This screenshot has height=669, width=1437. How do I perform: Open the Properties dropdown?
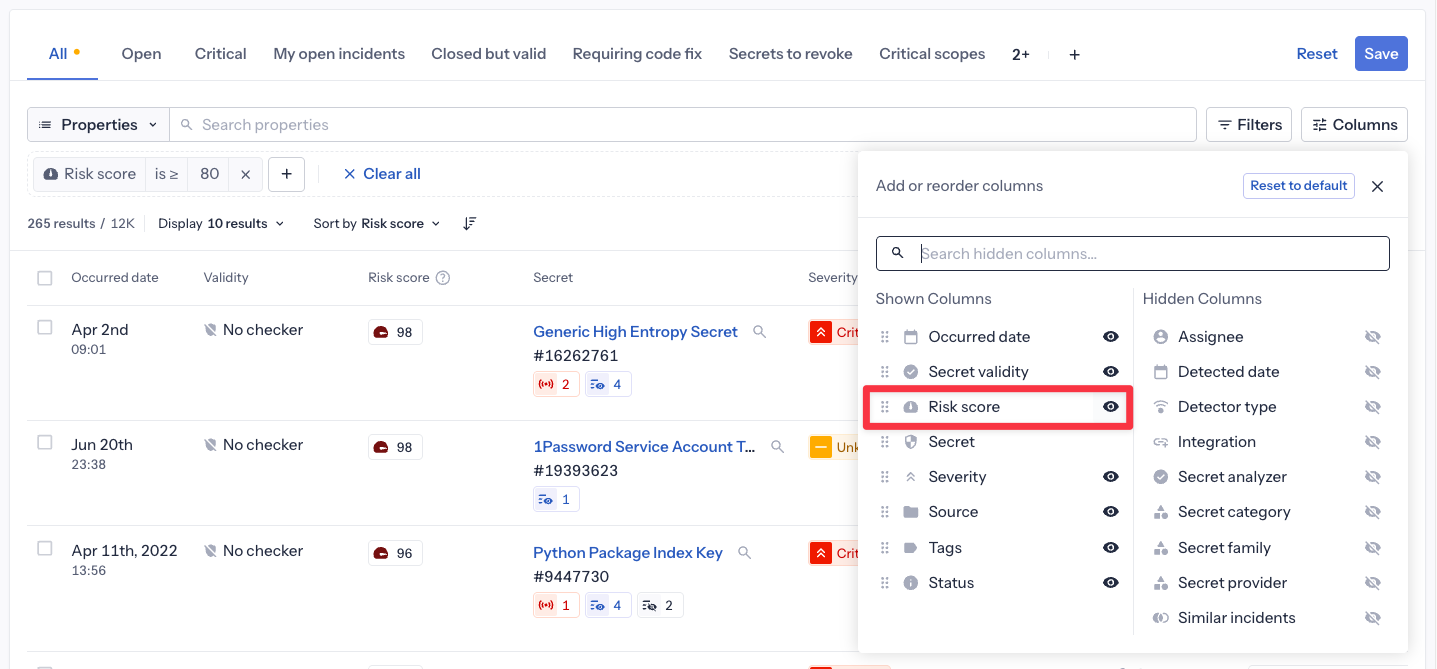point(98,125)
